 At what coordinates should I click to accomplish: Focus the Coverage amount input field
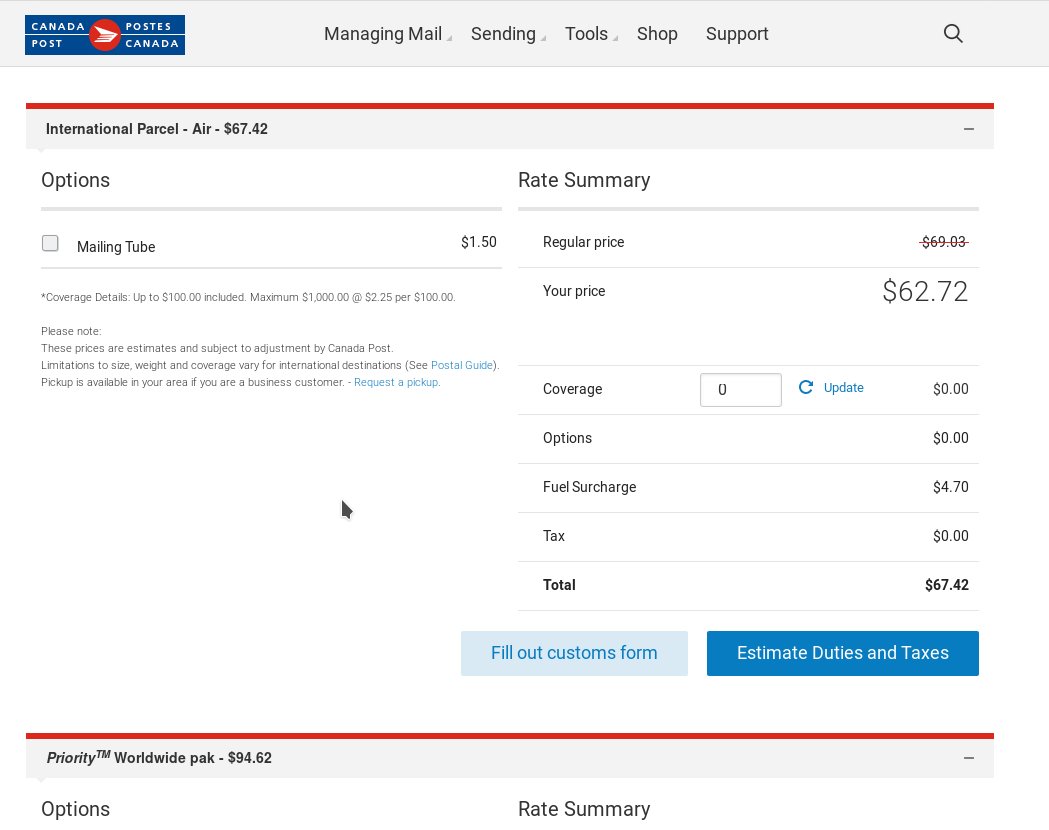(x=740, y=390)
